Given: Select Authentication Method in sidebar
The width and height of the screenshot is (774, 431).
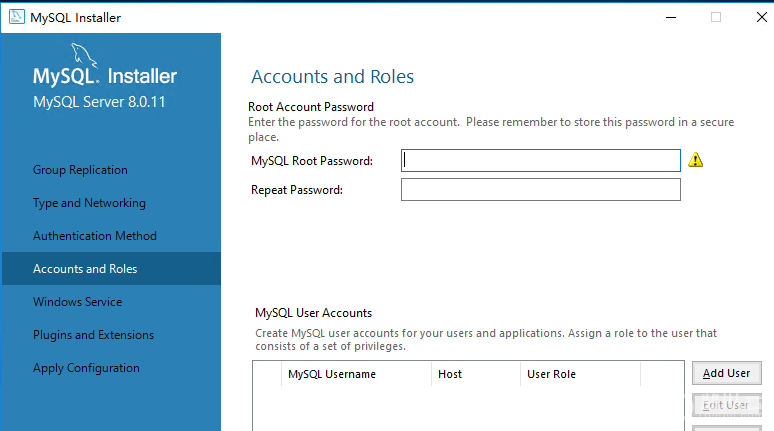Looking at the screenshot, I should click(95, 236).
